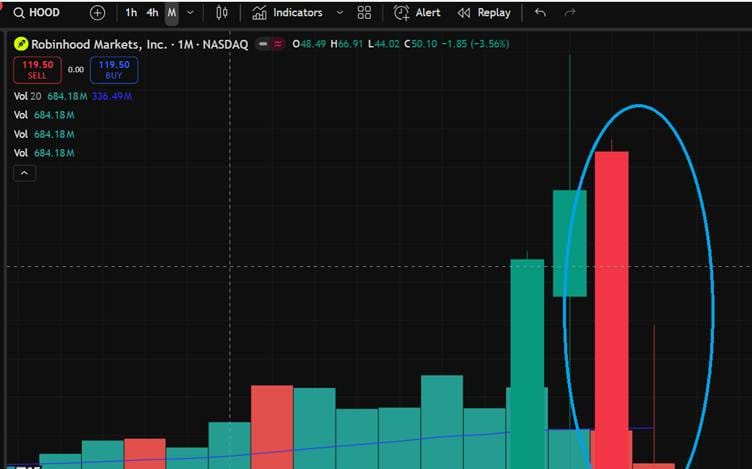Open the candlestick chart type selector
Image resolution: width=752 pixels, height=469 pixels.
(x=222, y=13)
